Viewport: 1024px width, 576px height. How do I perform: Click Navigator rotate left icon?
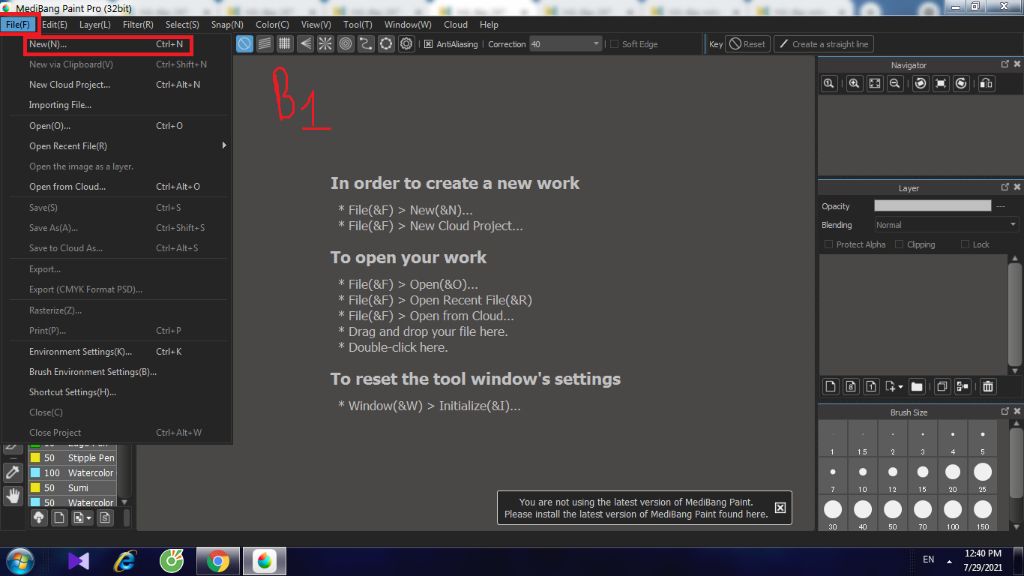coord(920,84)
